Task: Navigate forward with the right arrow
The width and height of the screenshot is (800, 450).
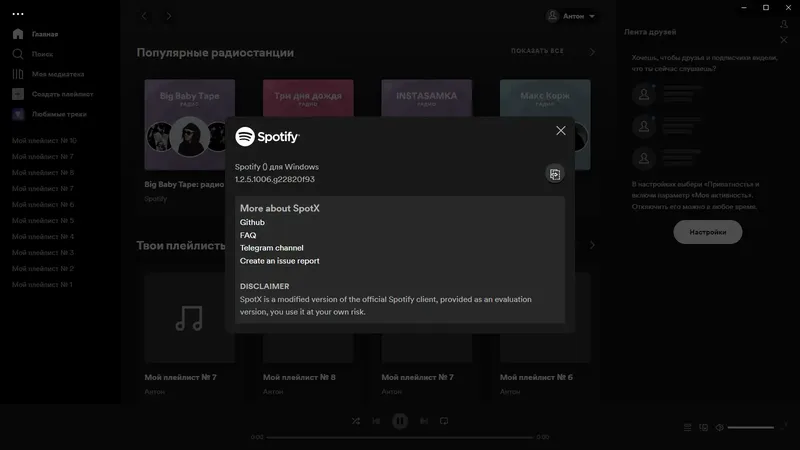Action: coord(169,16)
